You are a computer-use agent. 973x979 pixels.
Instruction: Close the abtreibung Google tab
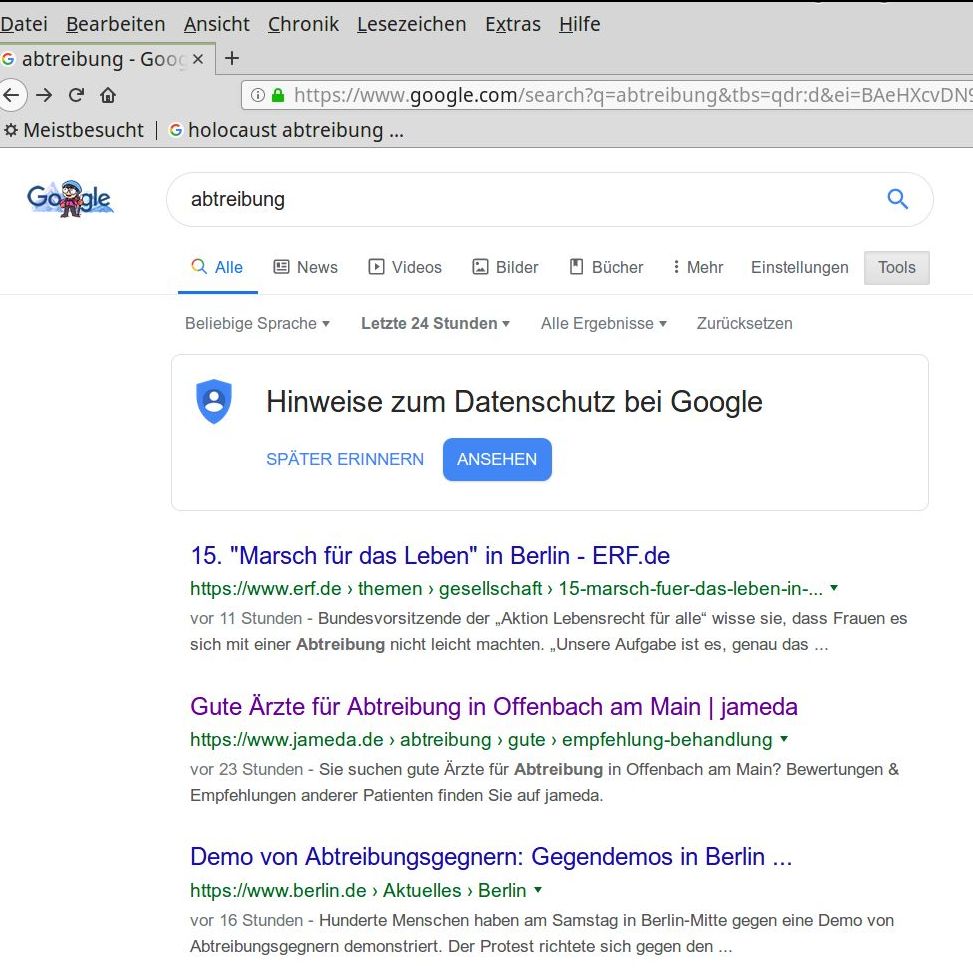click(198, 59)
